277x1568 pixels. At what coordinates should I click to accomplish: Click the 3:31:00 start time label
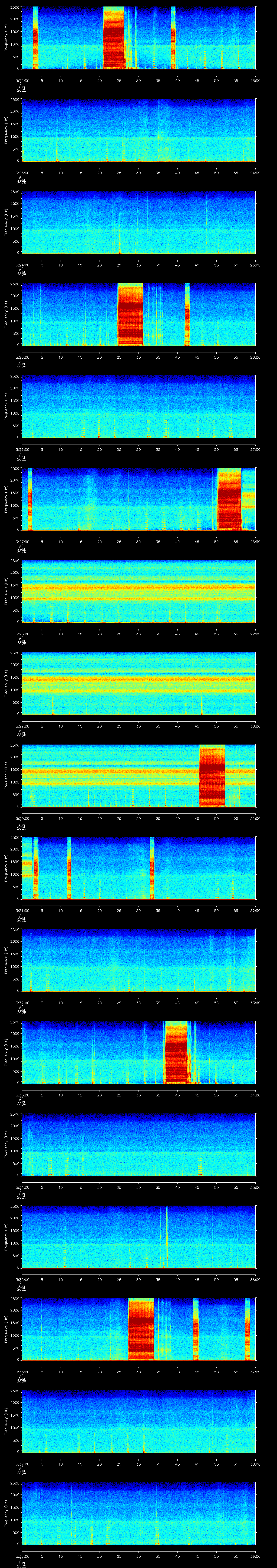22,910
